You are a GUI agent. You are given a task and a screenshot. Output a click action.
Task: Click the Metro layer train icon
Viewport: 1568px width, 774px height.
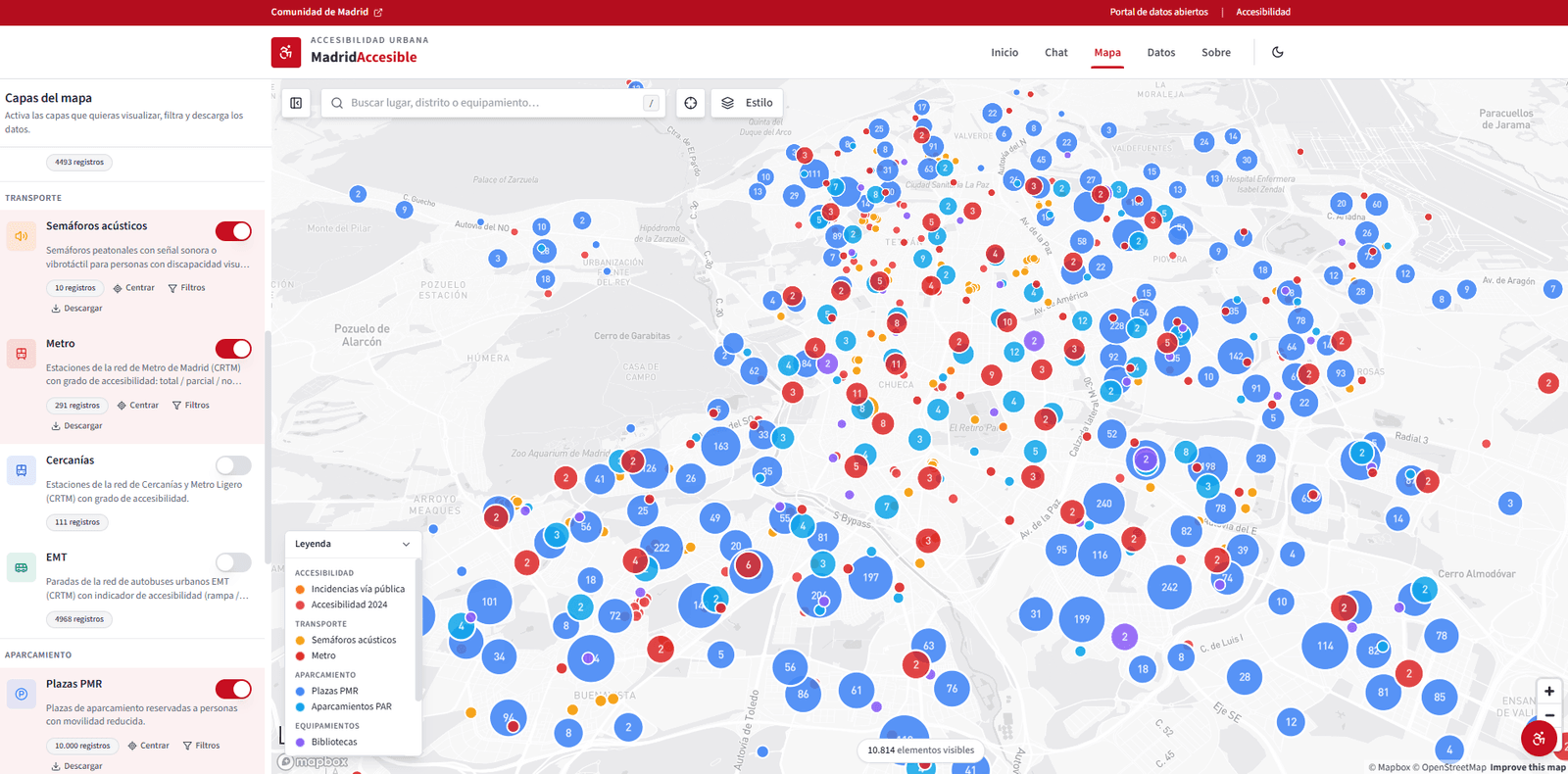tap(22, 354)
